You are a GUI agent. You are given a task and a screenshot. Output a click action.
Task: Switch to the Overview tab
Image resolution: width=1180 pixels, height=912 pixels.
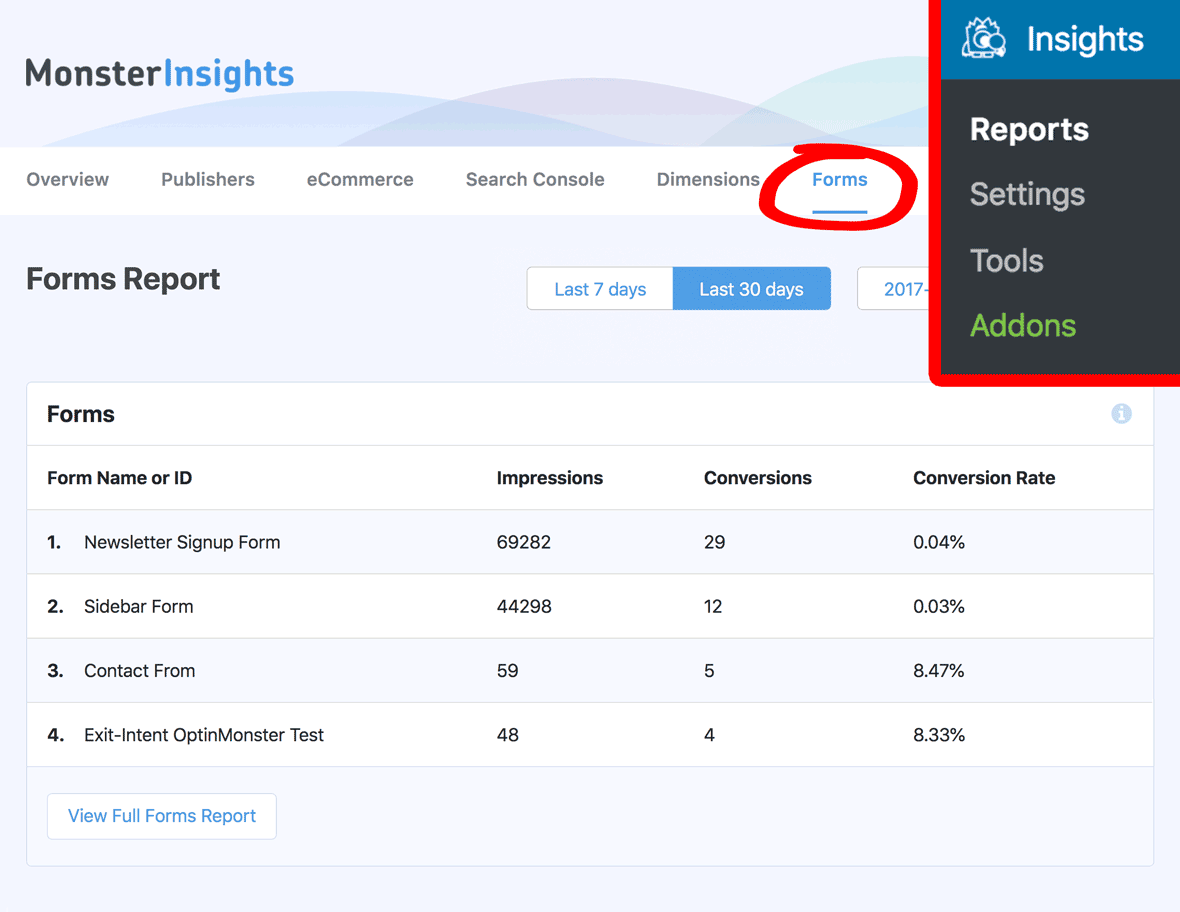67,180
